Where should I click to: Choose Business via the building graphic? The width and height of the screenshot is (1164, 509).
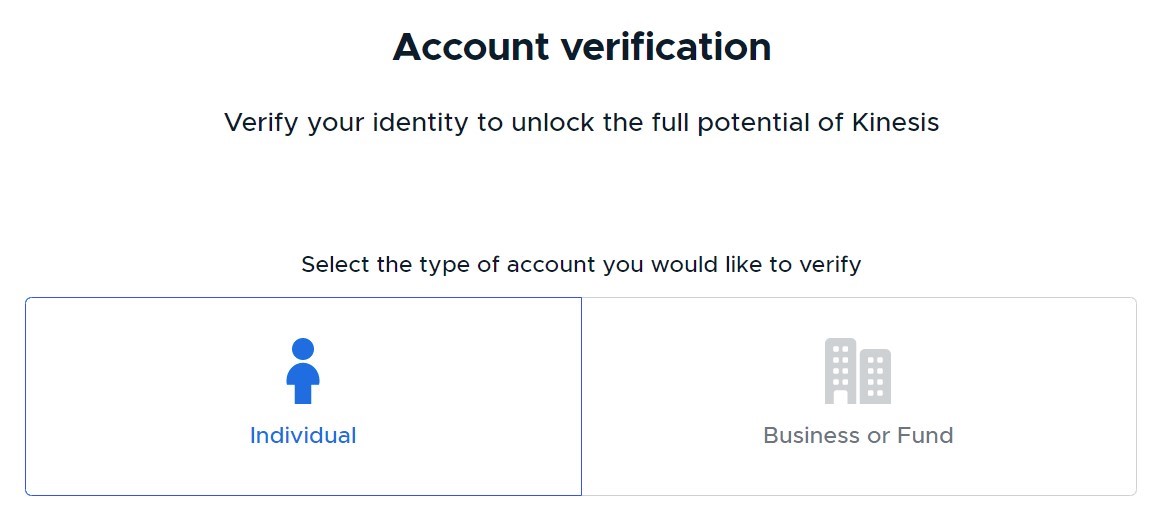coord(857,371)
